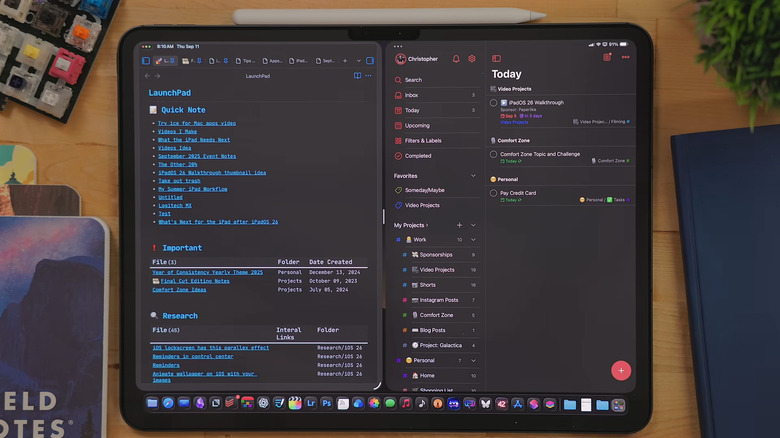Image resolution: width=780 pixels, height=438 pixels.
Task: Open App Store from the dock
Action: pos(518,403)
